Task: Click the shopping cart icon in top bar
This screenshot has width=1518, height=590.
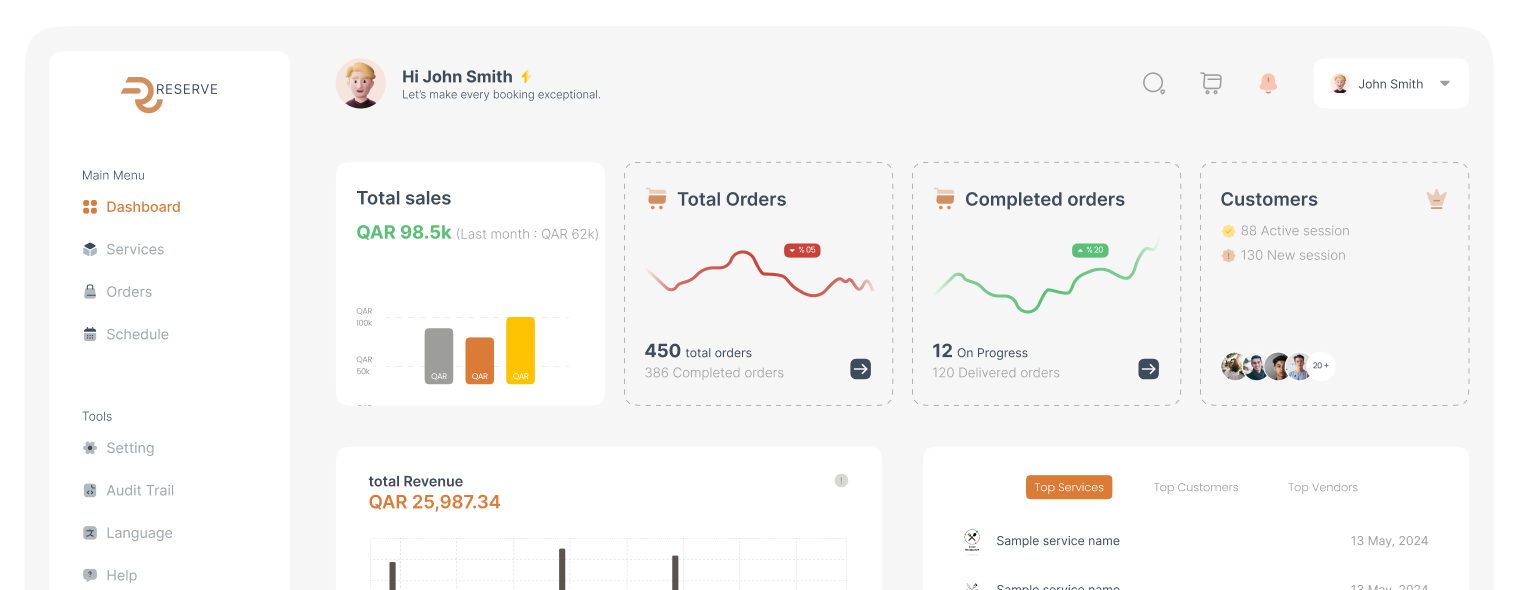Action: click(1211, 83)
